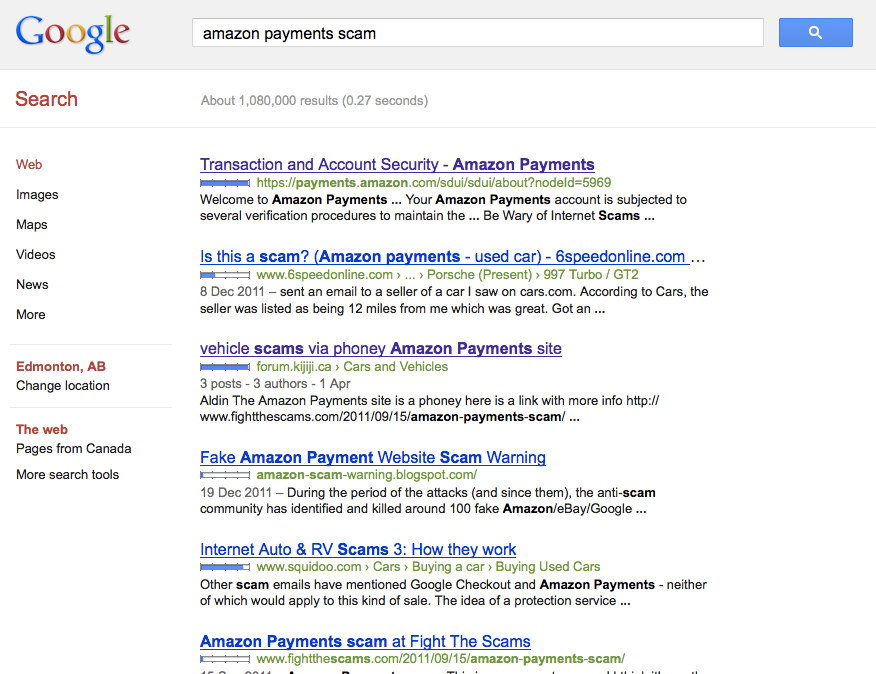Expand the More search categories menu
The height and width of the screenshot is (674, 876).
click(31, 315)
